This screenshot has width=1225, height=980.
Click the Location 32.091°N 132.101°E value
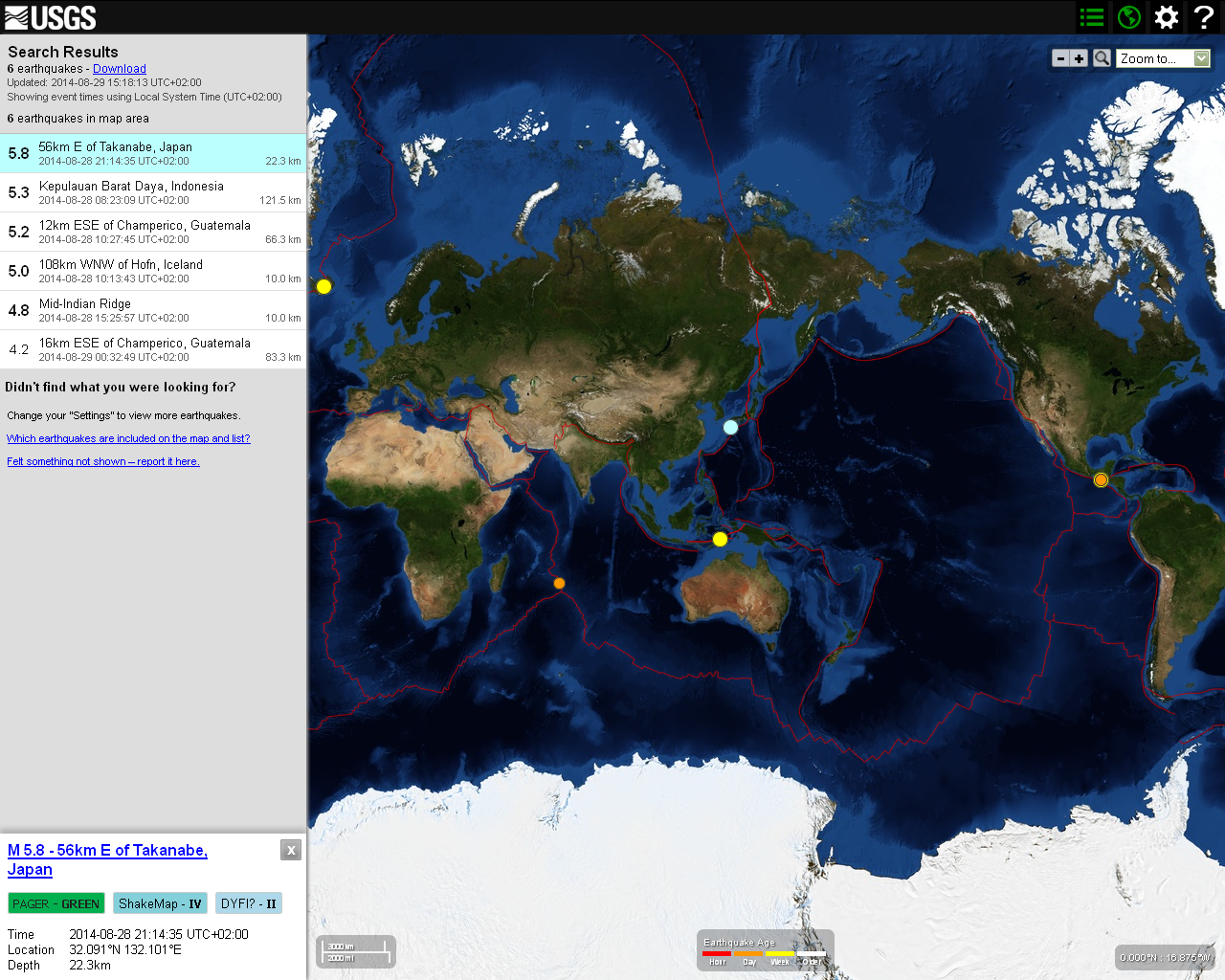(x=125, y=949)
